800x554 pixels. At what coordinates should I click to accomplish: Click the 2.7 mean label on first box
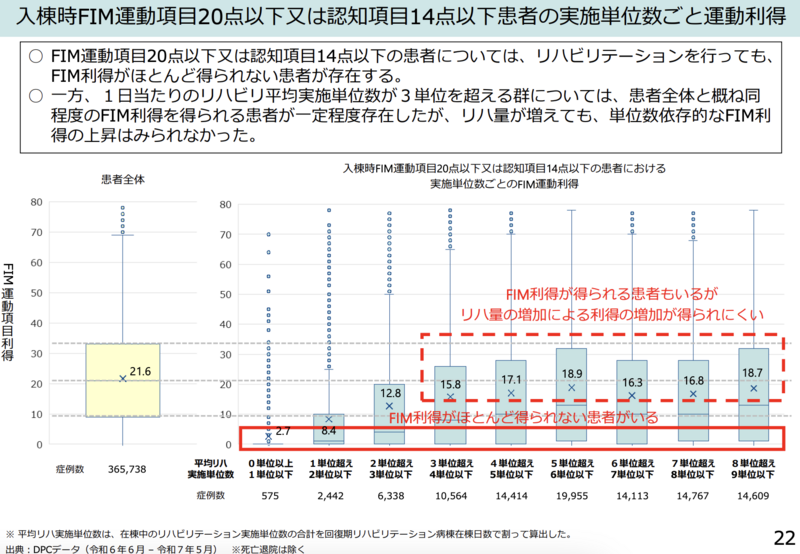tap(283, 430)
